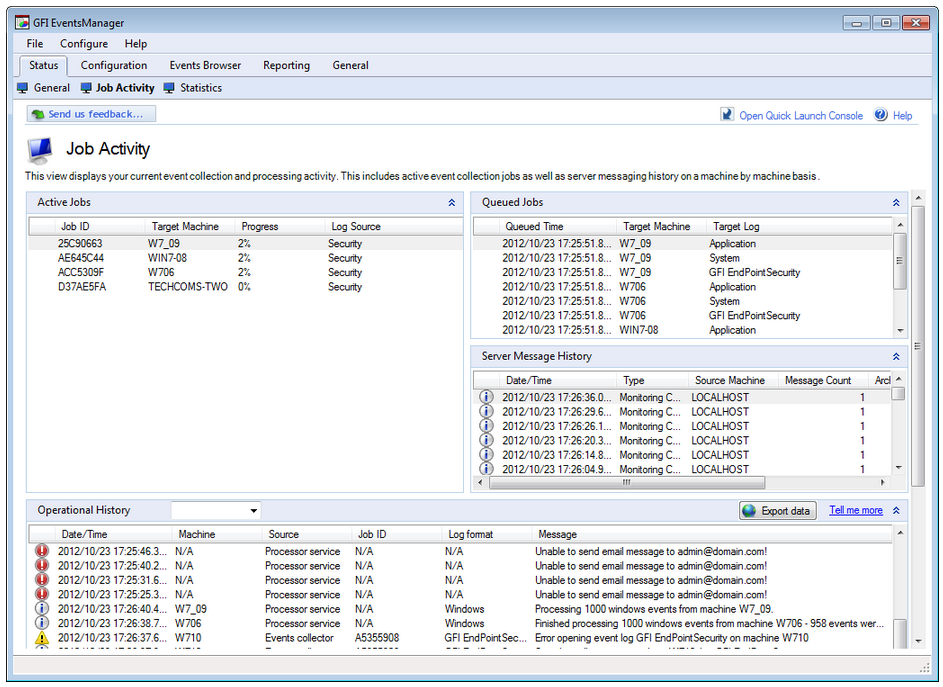Click the large Job Activity heading icon
Screen dimensions: 943x687
click(40, 150)
